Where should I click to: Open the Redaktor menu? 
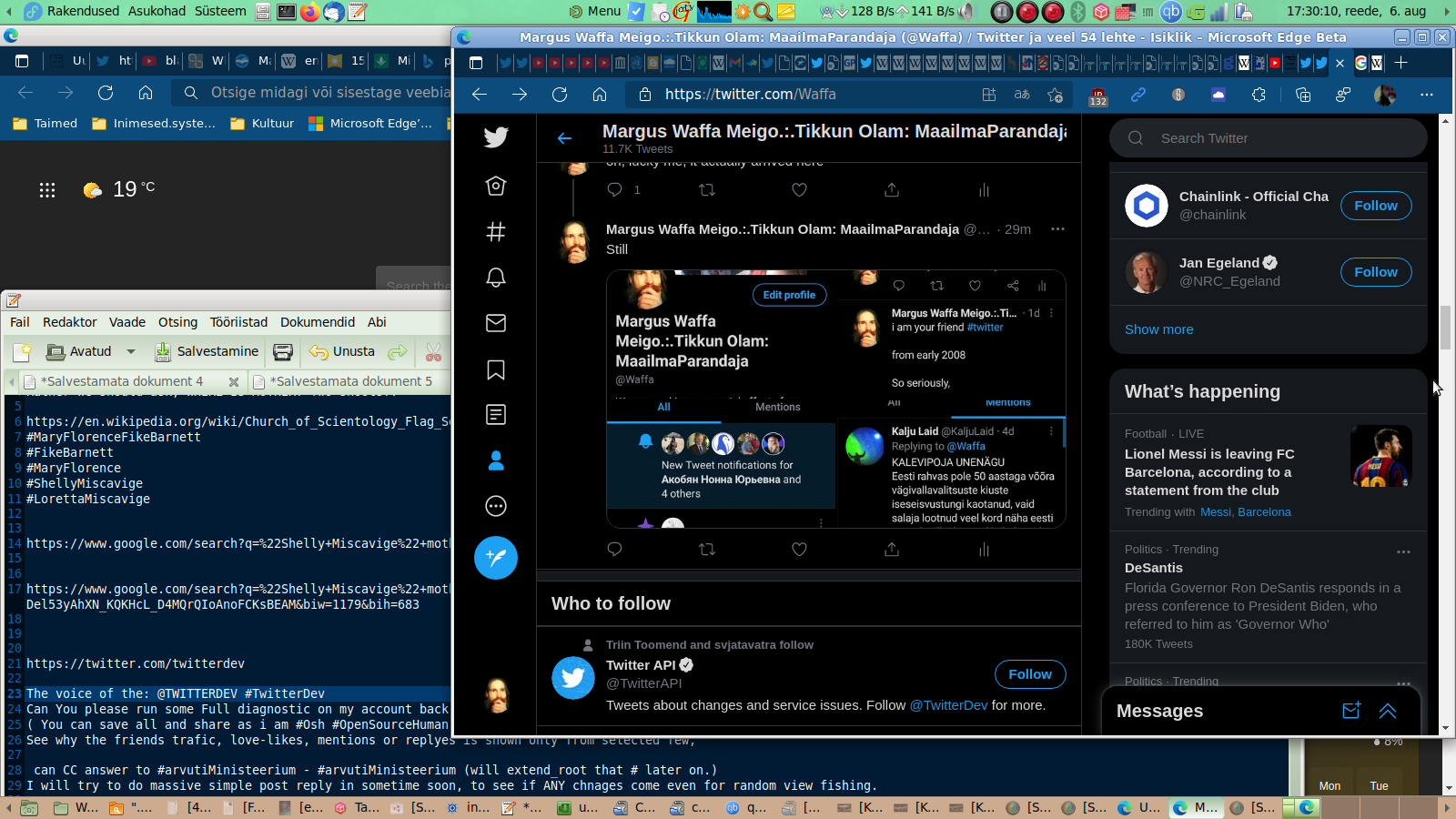pyautogui.click(x=70, y=322)
